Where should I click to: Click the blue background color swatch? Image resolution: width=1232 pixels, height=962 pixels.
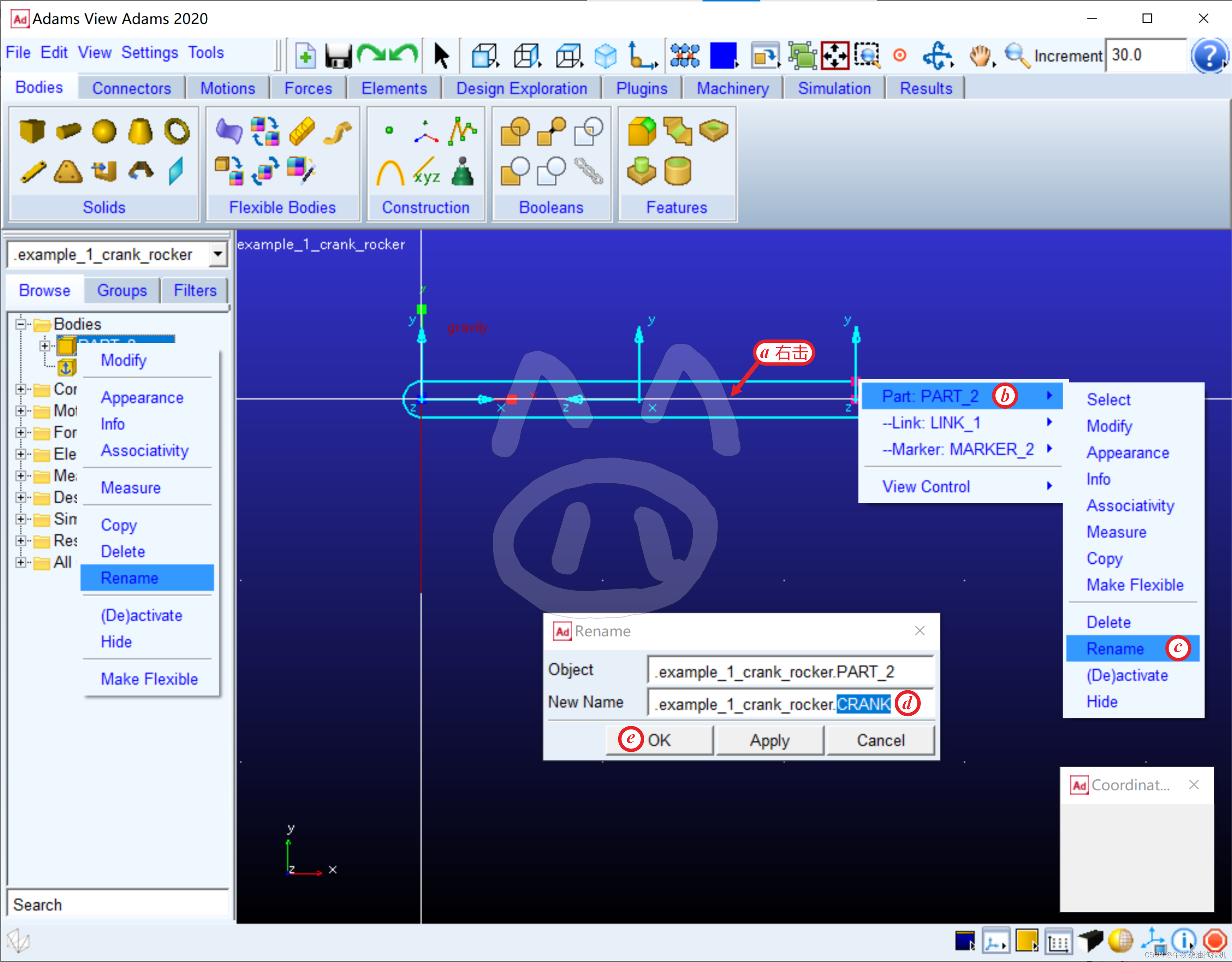click(723, 55)
